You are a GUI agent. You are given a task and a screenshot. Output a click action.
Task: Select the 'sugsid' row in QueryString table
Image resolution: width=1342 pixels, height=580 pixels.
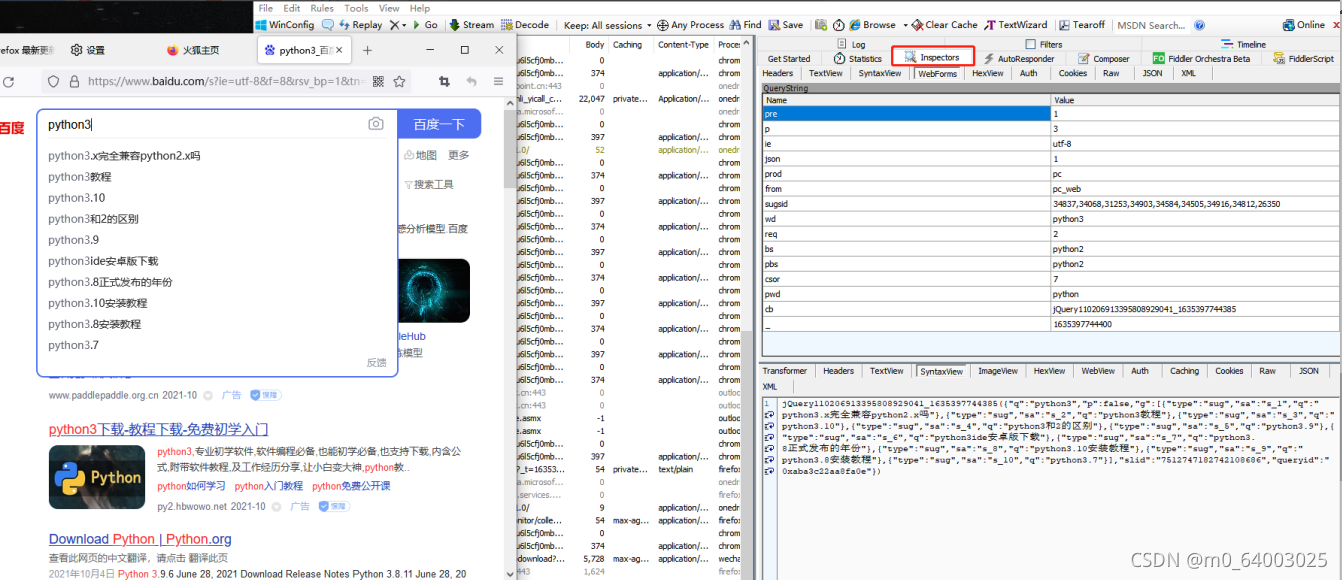pyautogui.click(x=1050, y=203)
